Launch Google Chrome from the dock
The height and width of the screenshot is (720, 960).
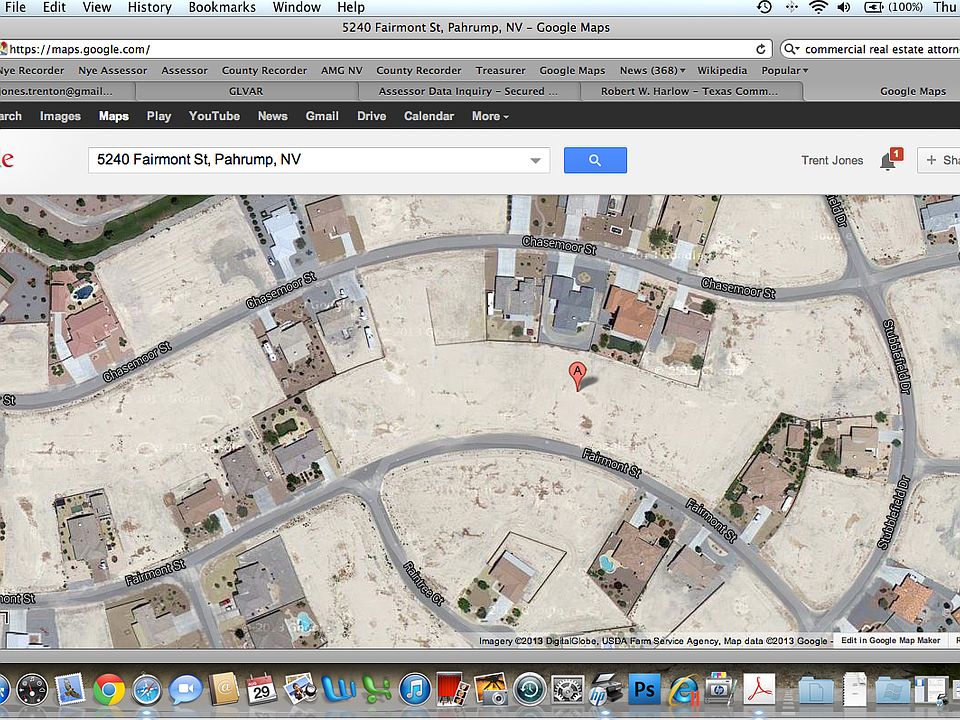click(x=109, y=689)
